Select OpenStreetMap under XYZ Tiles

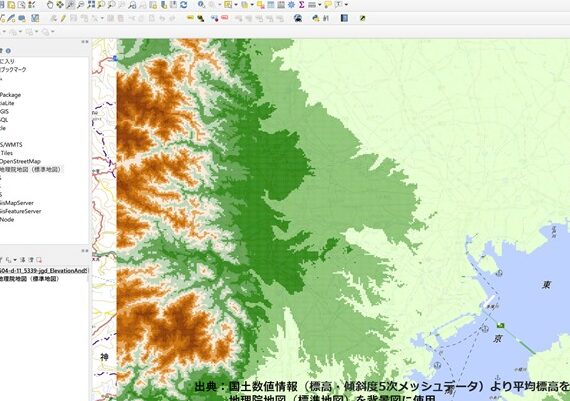pos(20,161)
